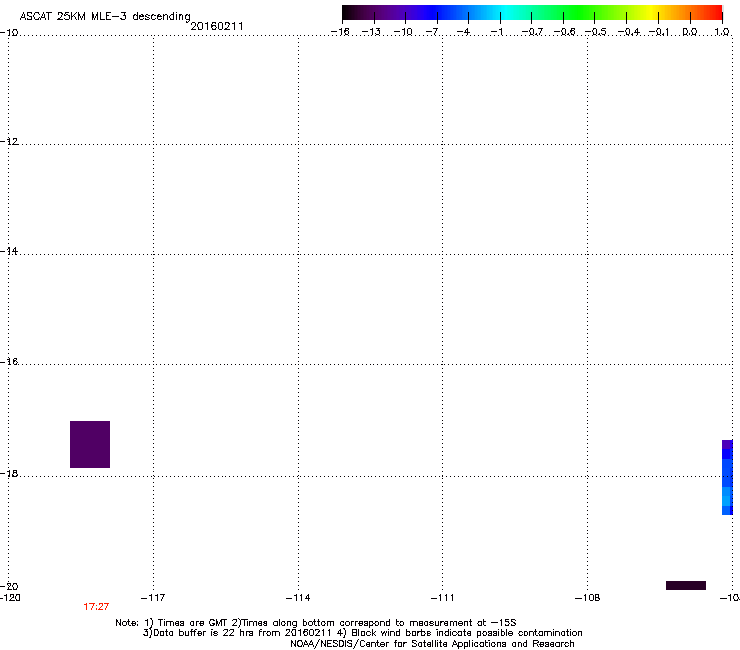The height and width of the screenshot is (650, 740).
Task: Click the -18 latitude label
Action: click(9, 473)
